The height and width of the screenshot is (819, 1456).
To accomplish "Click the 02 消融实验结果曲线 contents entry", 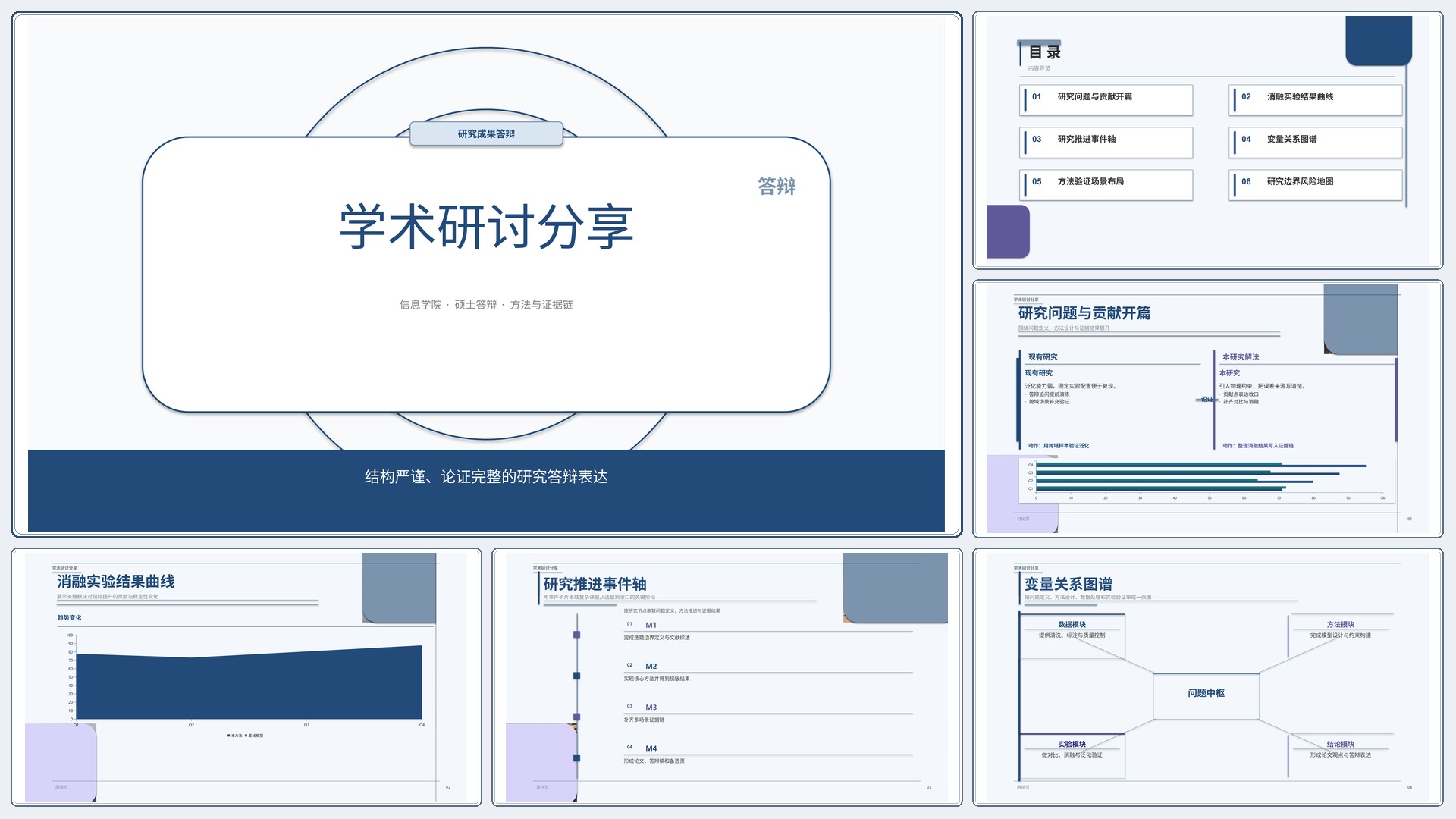I will coord(1316,100).
